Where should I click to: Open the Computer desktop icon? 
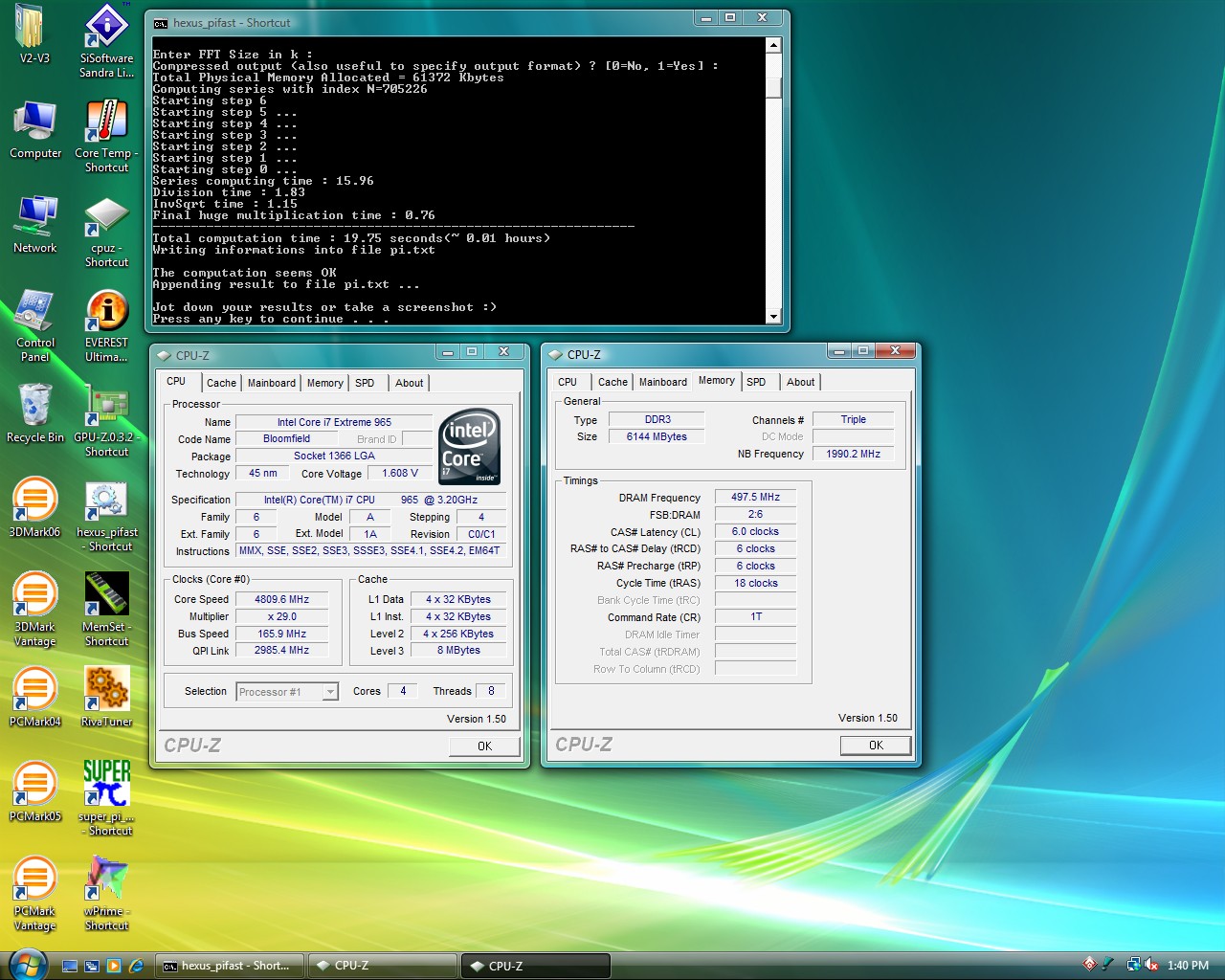tap(35, 129)
